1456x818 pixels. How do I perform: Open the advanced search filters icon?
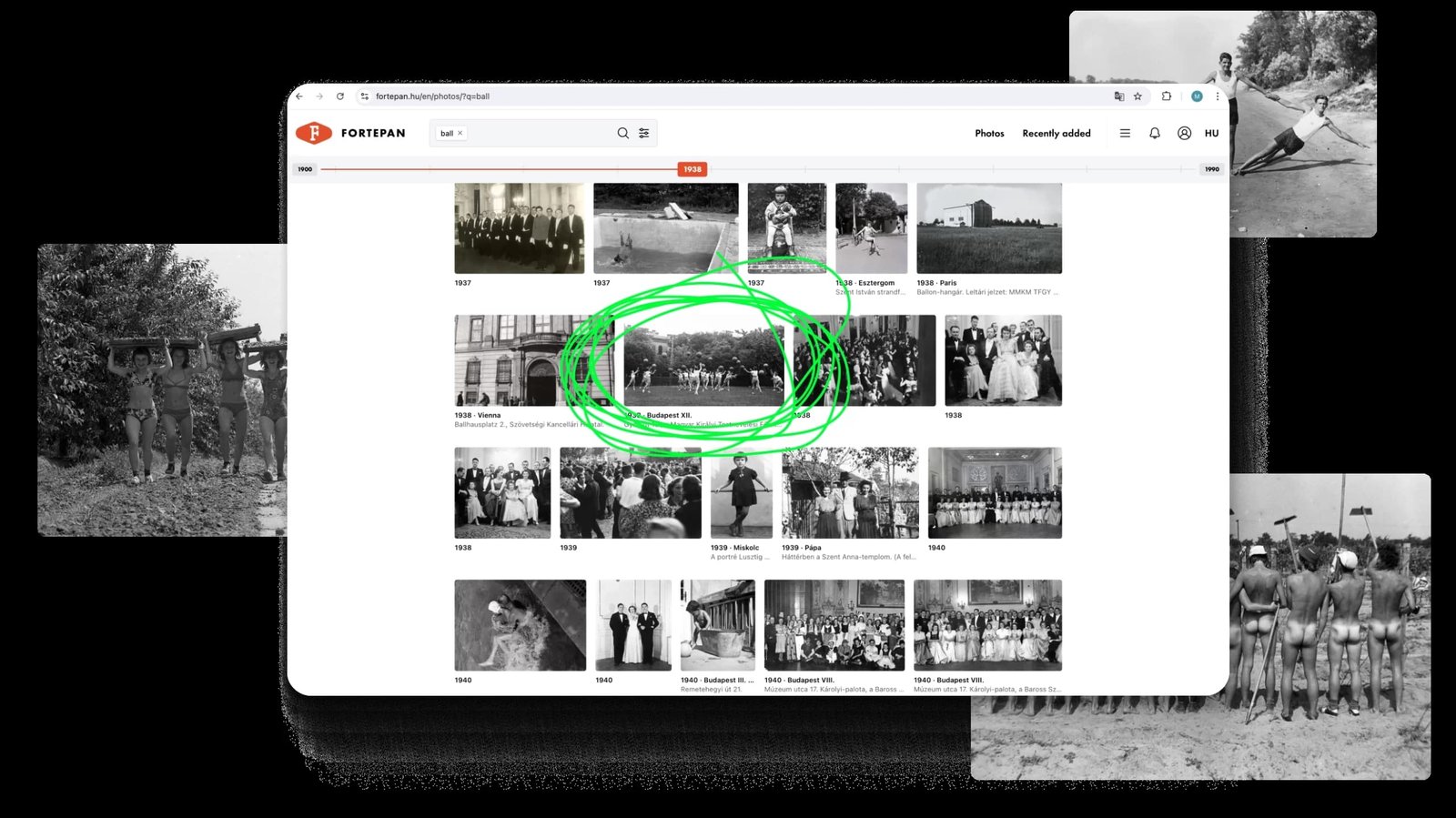(644, 133)
